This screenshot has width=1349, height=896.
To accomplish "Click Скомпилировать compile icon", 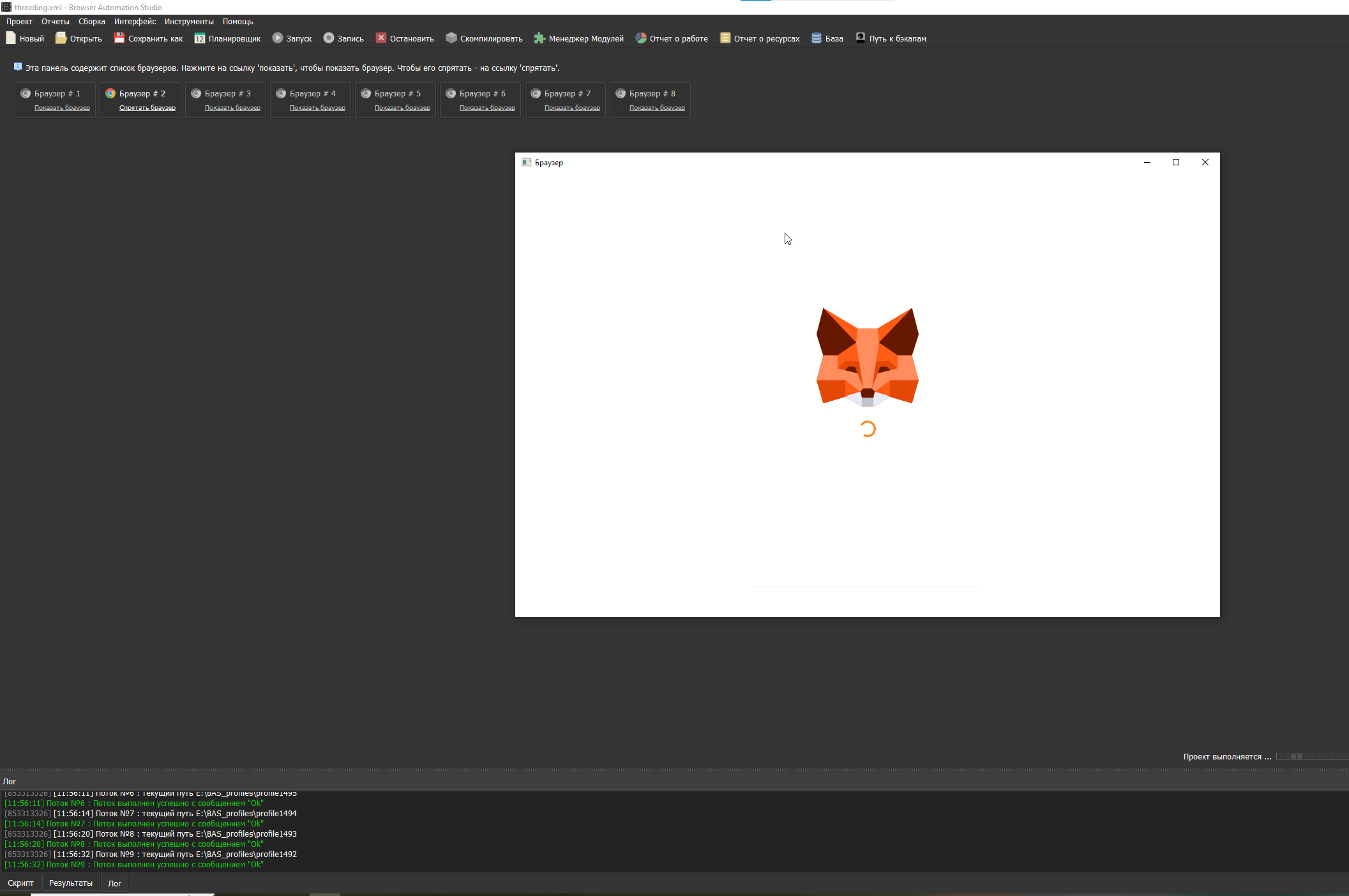I will tap(451, 38).
